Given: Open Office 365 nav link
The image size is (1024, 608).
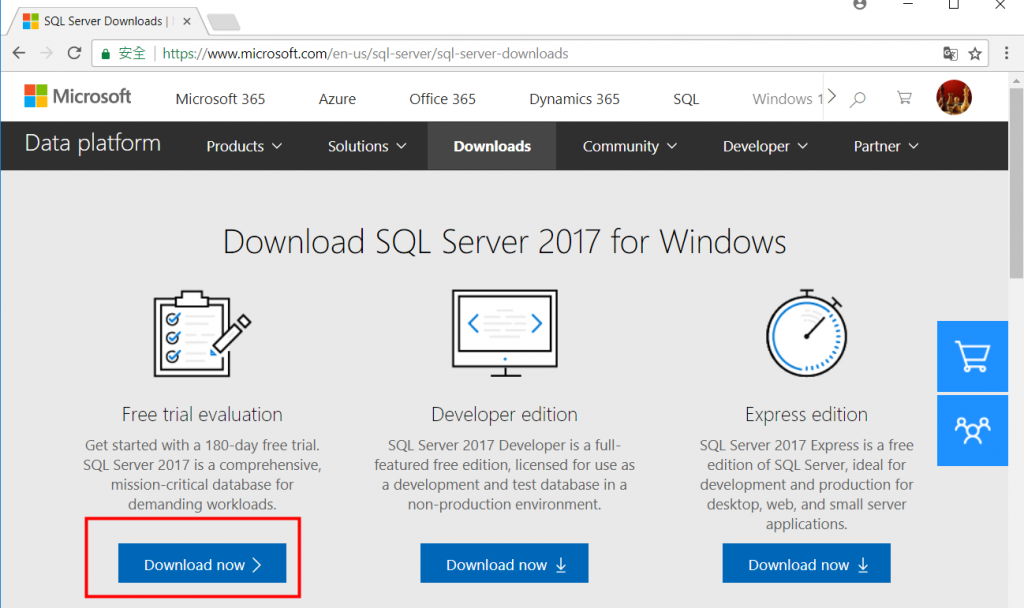Looking at the screenshot, I should [442, 99].
